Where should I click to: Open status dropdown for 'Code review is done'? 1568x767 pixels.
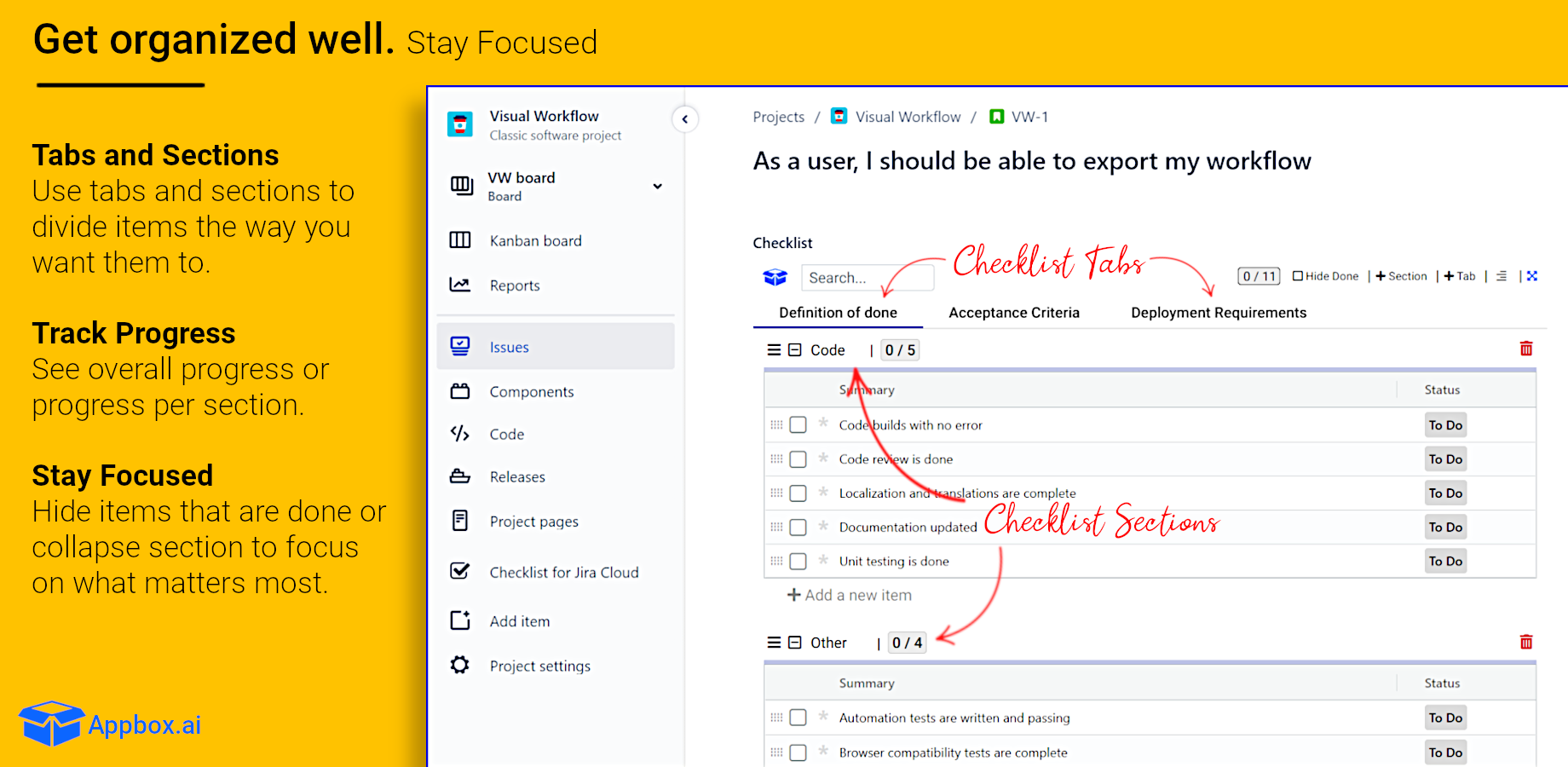coord(1446,459)
